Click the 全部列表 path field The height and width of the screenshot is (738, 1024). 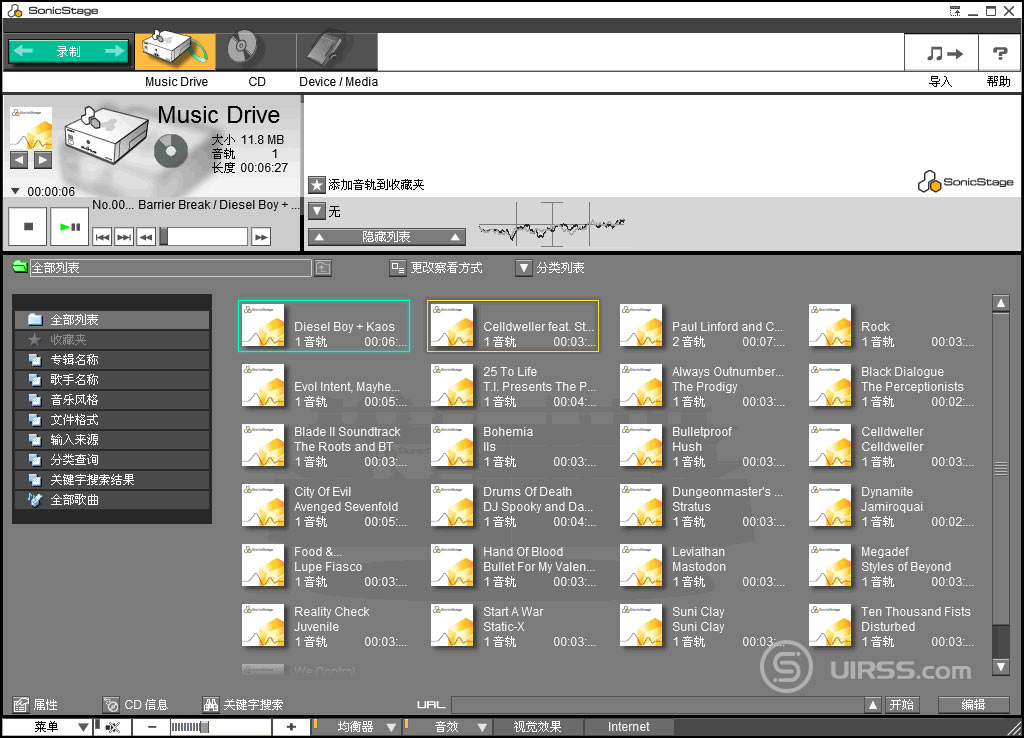[x=170, y=268]
